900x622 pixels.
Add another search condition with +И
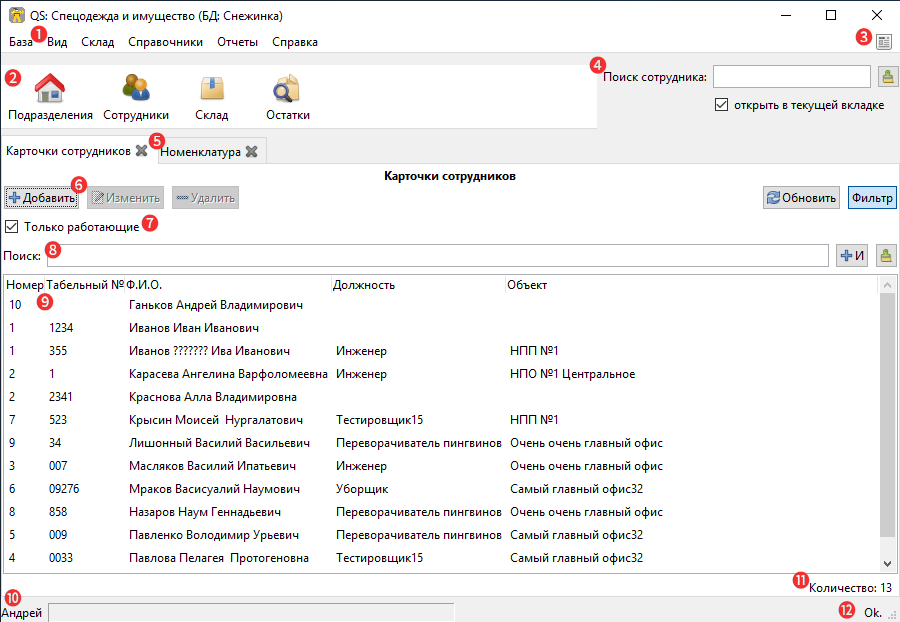[852, 255]
